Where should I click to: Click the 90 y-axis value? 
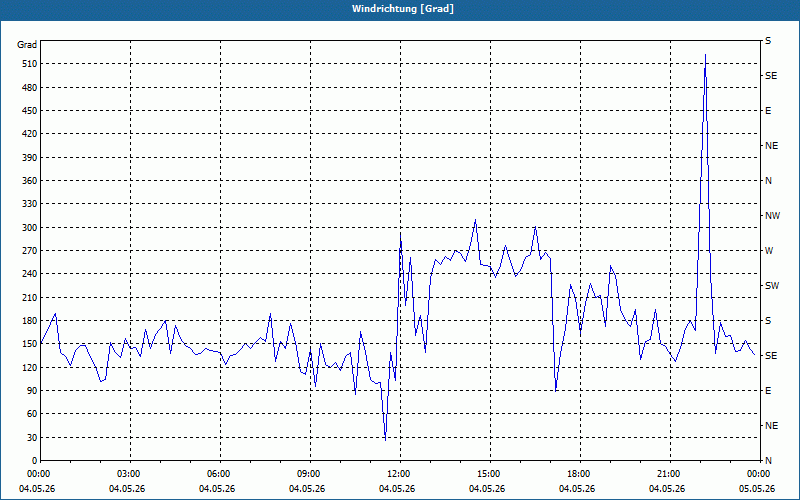tap(31, 390)
